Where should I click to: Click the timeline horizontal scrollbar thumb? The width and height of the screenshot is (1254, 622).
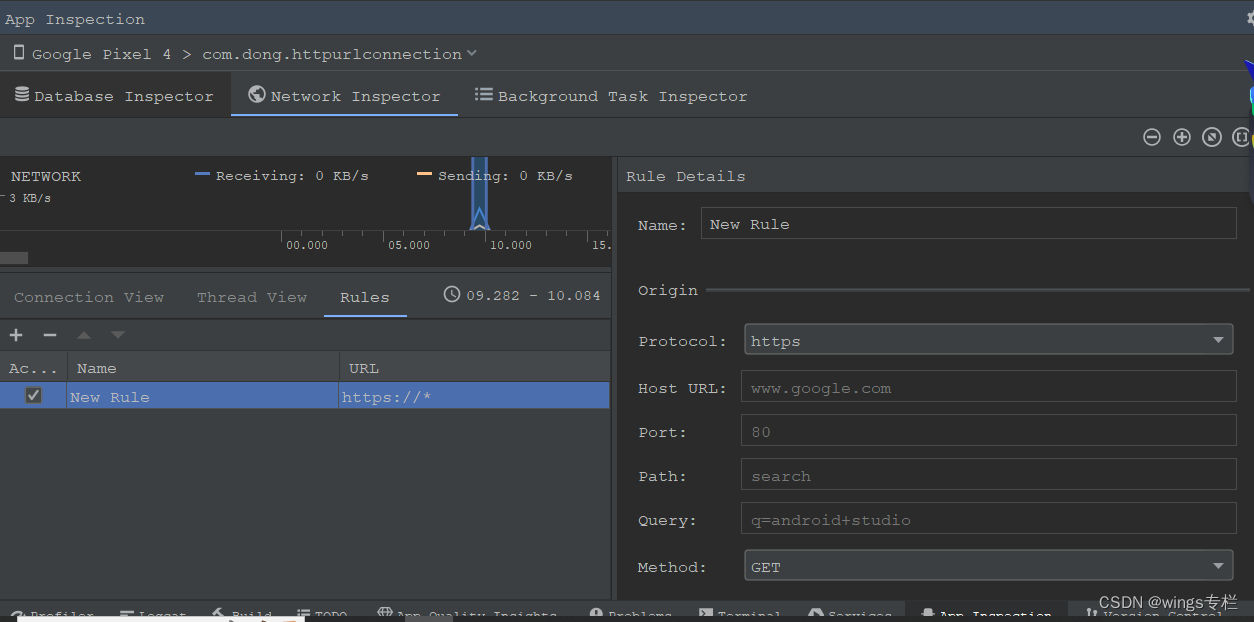tap(14, 258)
